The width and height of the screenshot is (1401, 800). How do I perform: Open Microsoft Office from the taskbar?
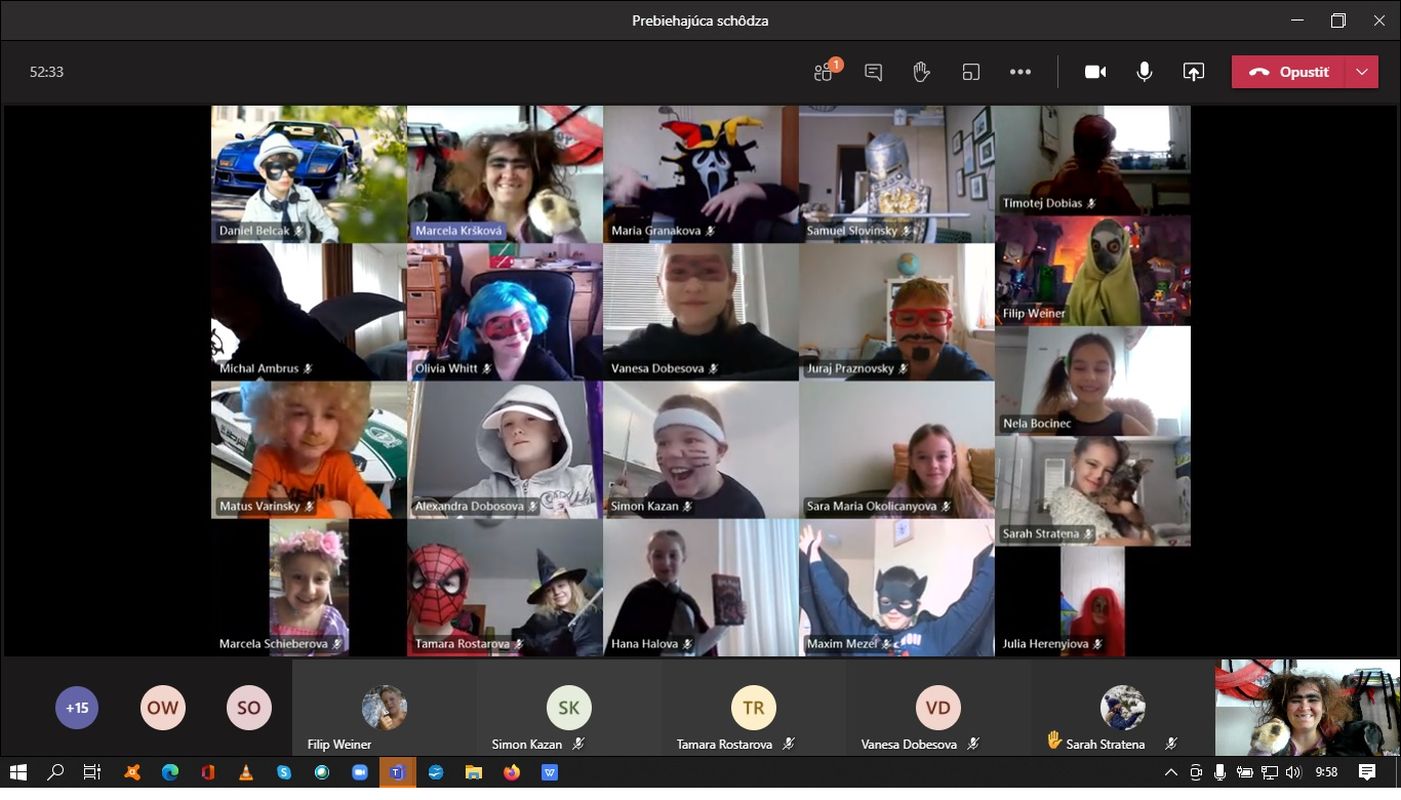208,772
